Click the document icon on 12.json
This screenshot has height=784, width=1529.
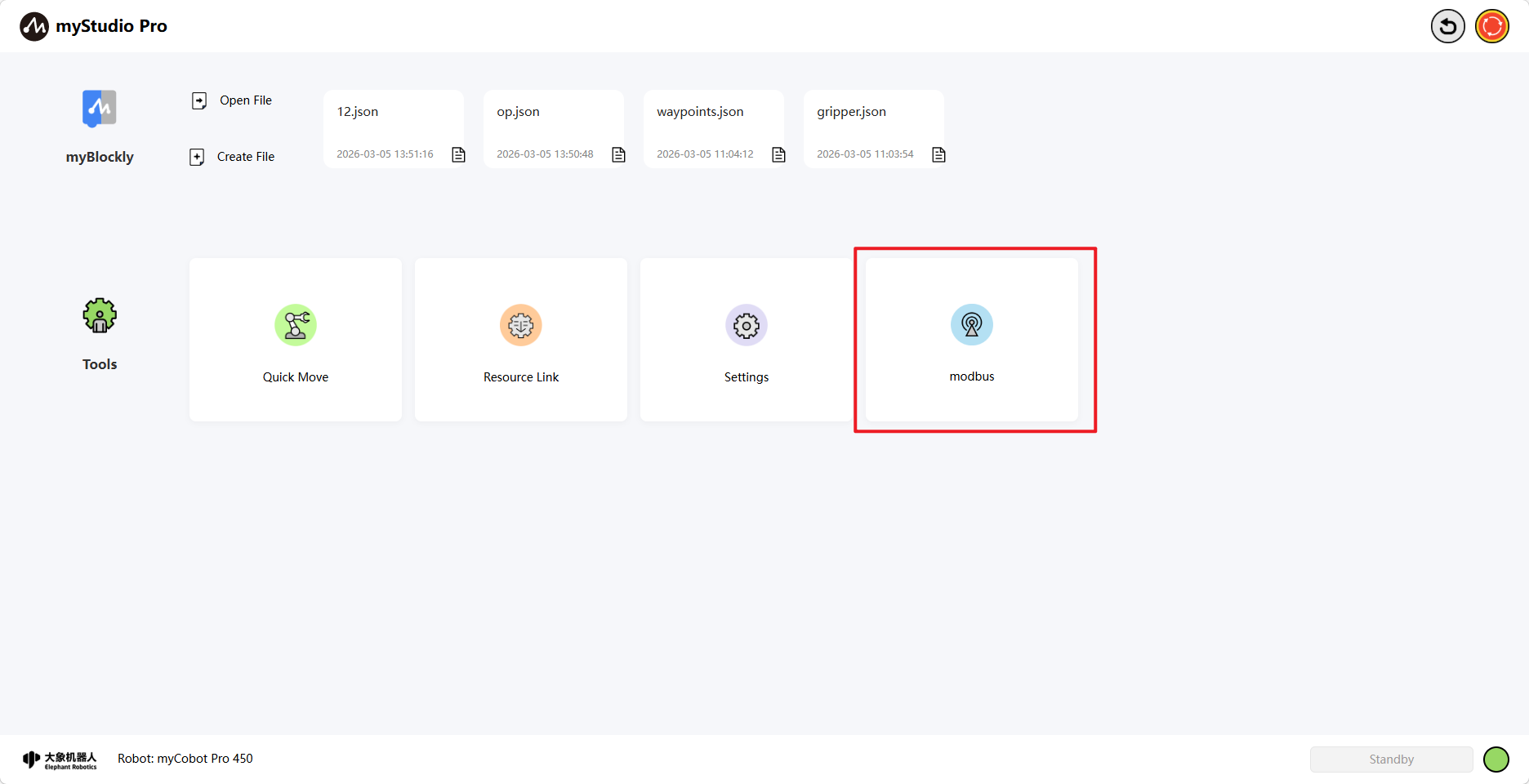(x=459, y=154)
